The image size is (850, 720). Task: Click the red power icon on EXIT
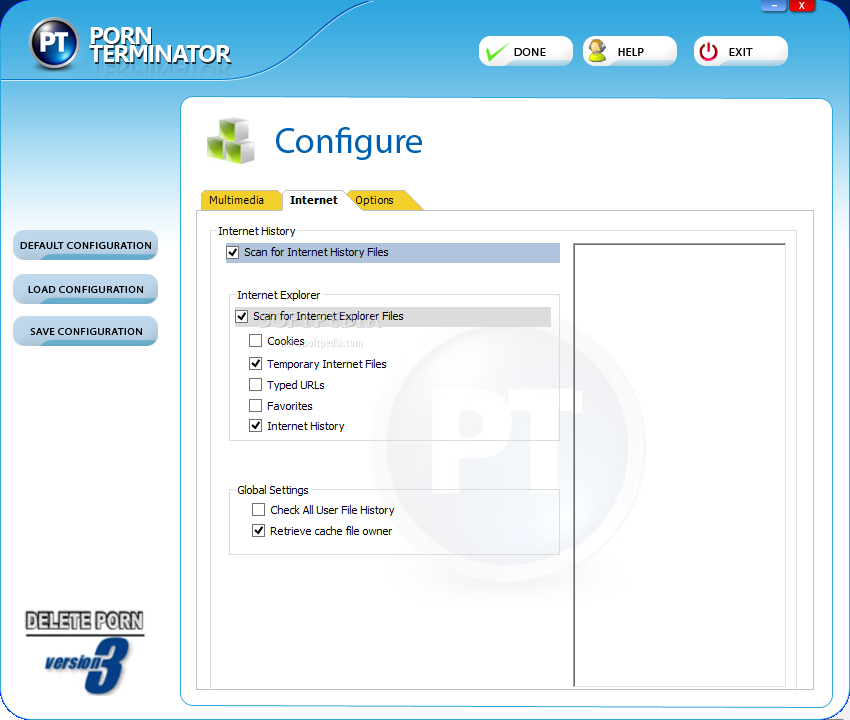point(709,52)
